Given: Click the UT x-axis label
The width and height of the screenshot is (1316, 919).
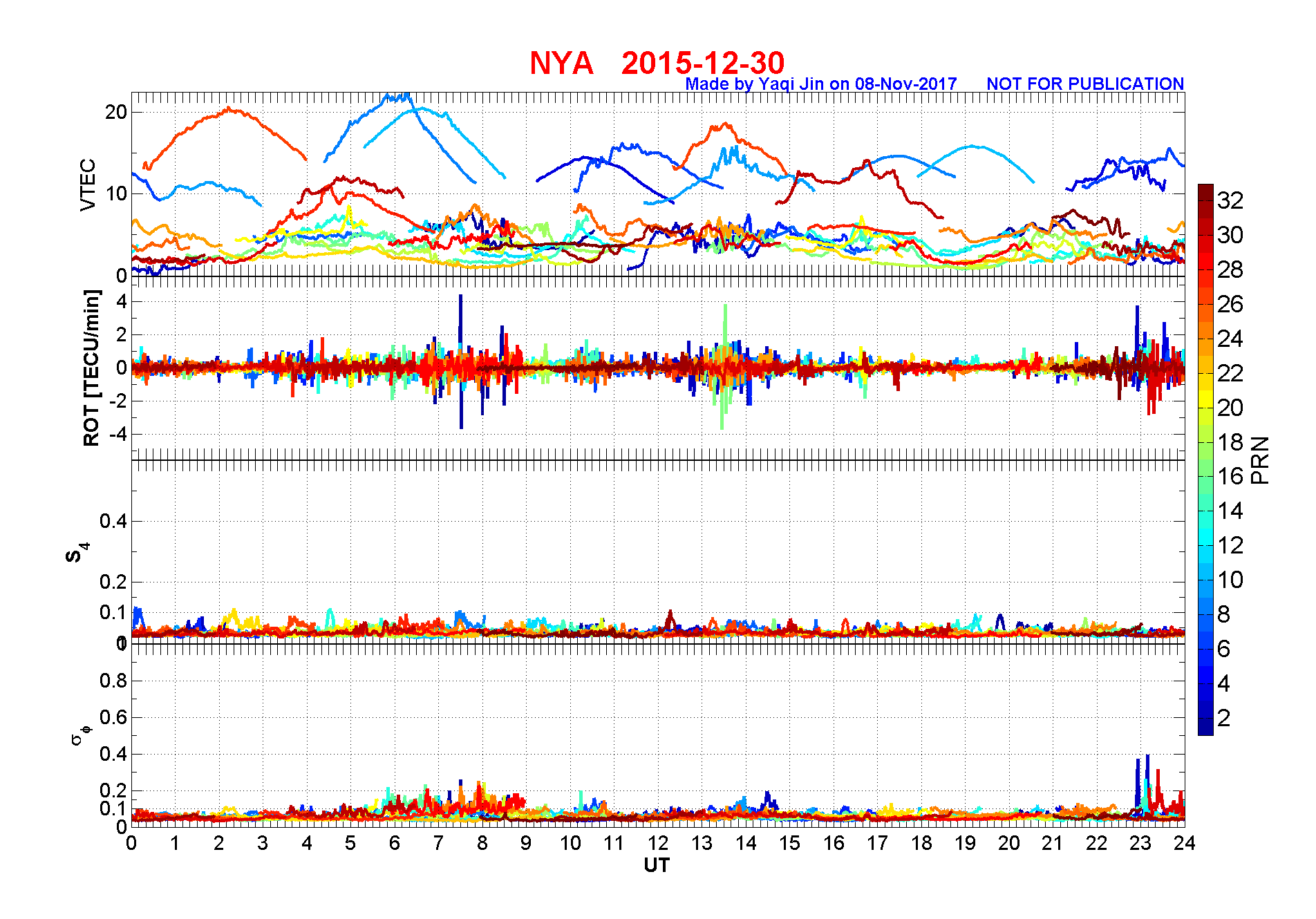Looking at the screenshot, I should [x=657, y=865].
